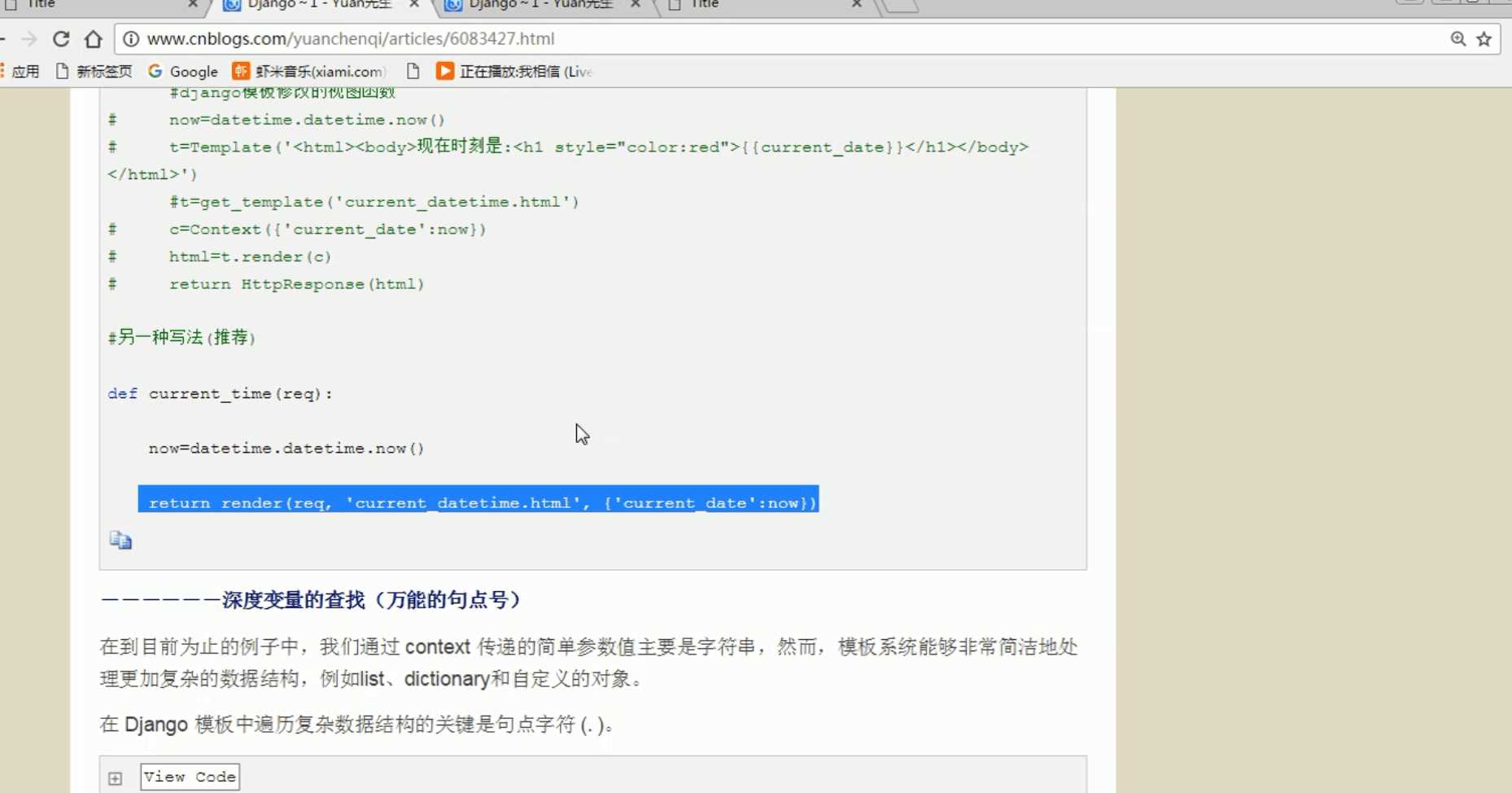The width and height of the screenshot is (1512, 793).
Task: Click the paragraph starting 在到目前为止
Action: click(x=588, y=663)
